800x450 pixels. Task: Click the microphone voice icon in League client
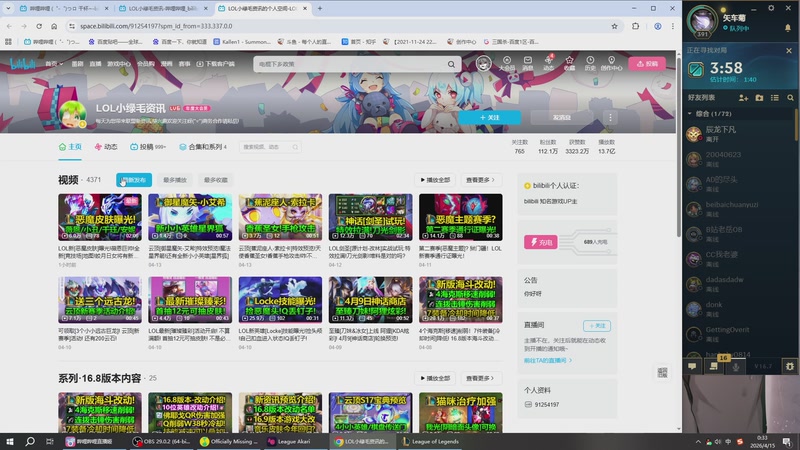pos(736,366)
